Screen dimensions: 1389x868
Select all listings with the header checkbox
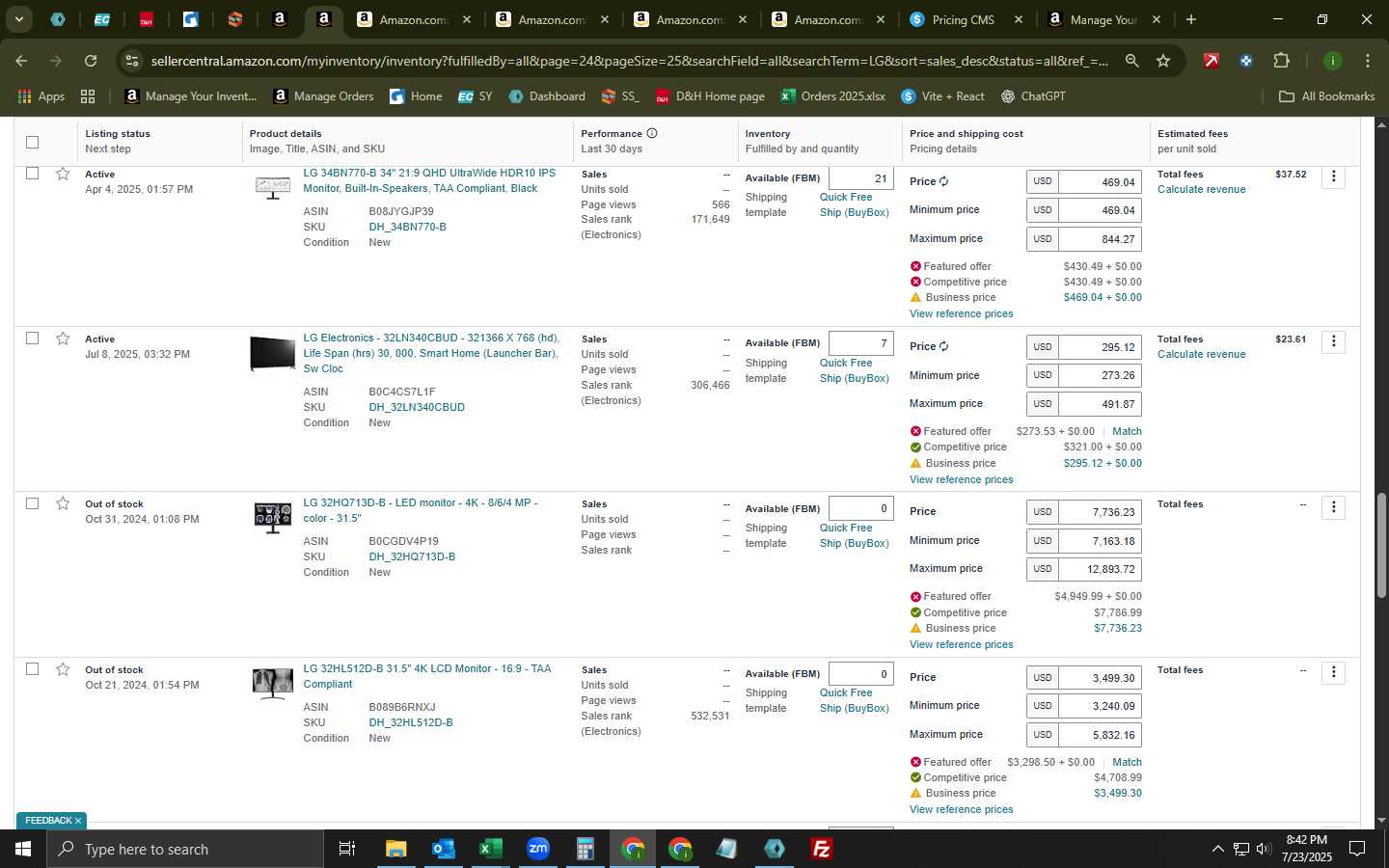coord(32,142)
